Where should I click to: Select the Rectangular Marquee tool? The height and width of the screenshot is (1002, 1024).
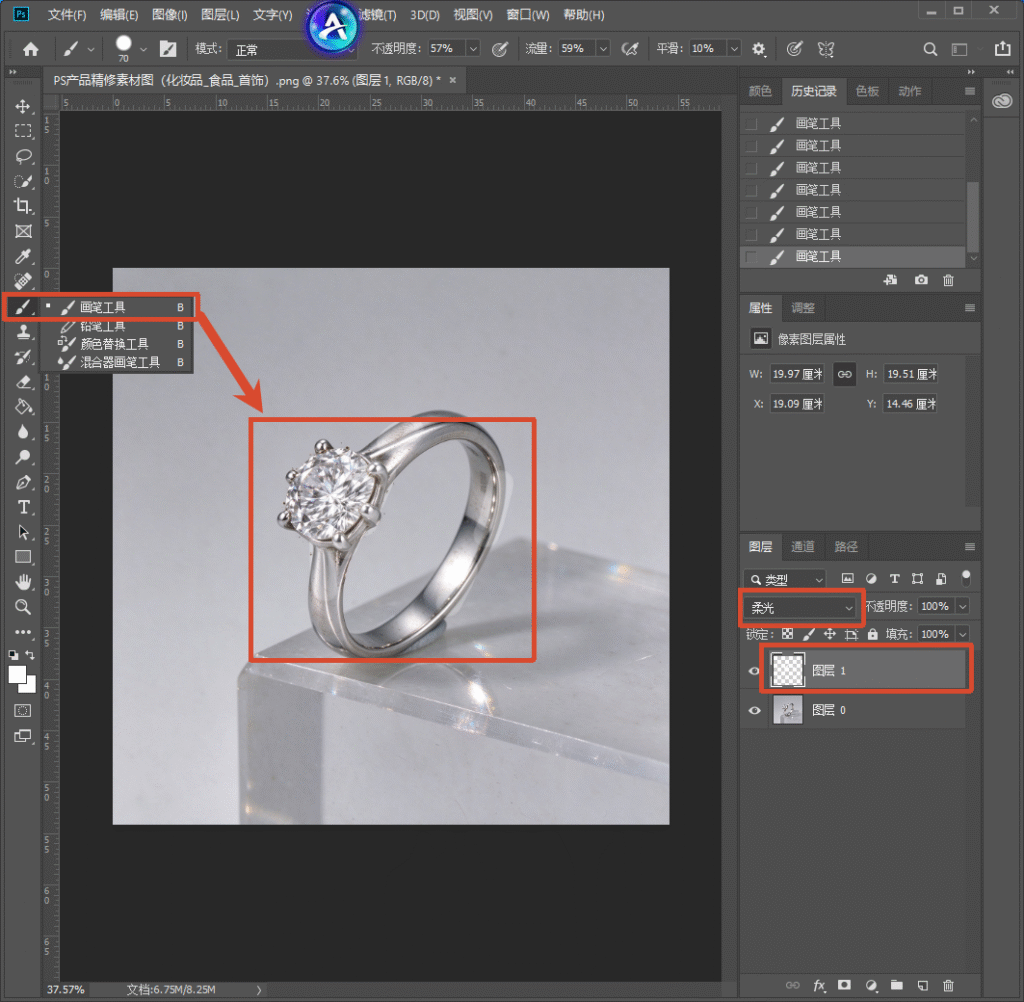(x=23, y=131)
